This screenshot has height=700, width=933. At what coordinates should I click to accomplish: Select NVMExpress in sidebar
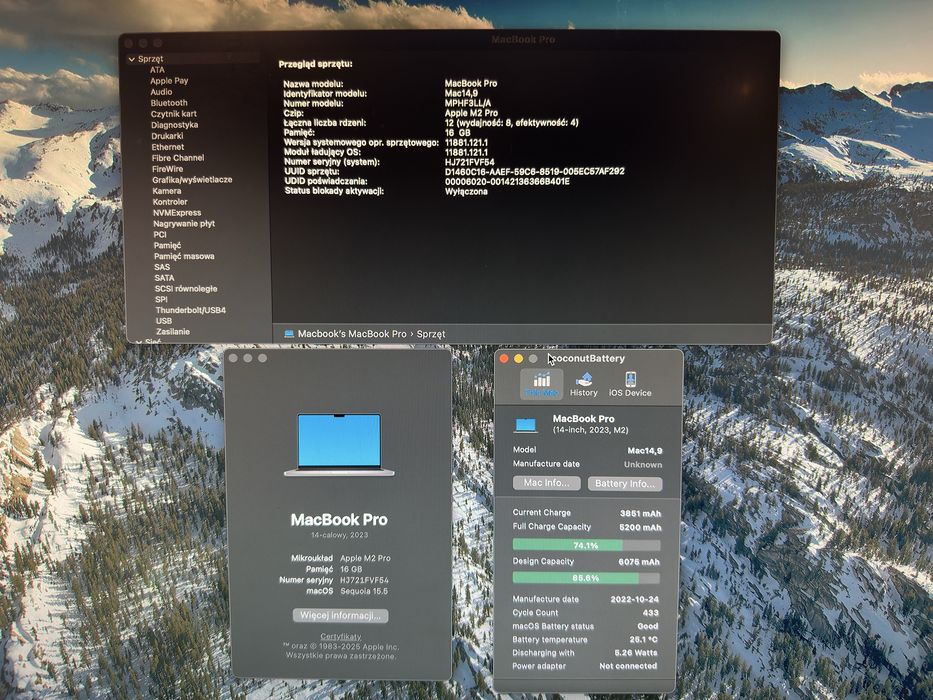177,212
